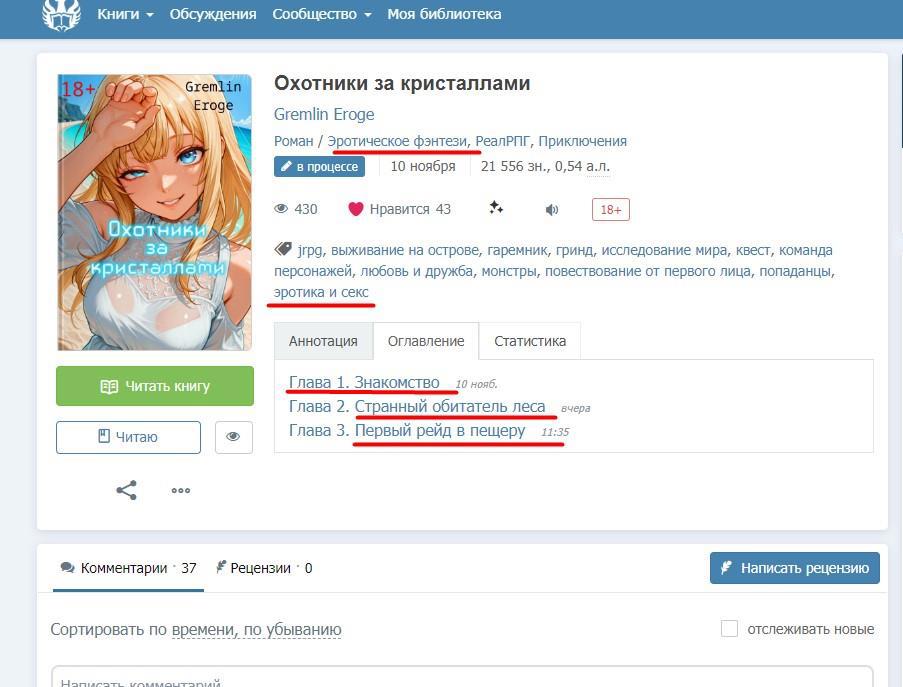This screenshot has height=687, width=903.
Task: Click the sparkle stars icon
Action: point(496,208)
